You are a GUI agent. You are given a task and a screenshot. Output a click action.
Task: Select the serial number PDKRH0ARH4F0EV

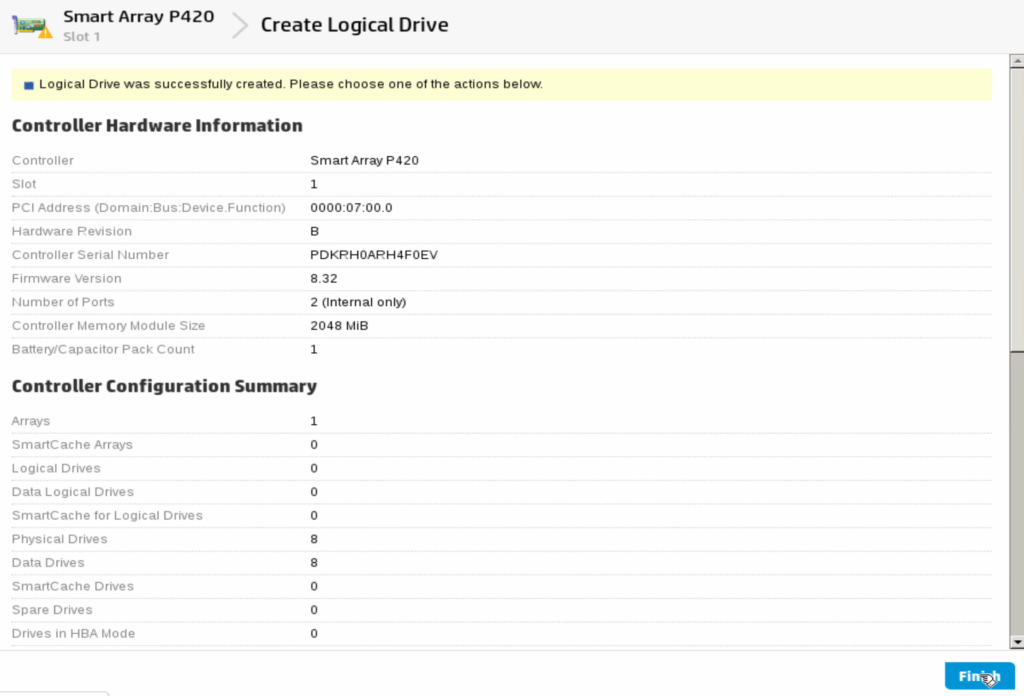coord(374,255)
